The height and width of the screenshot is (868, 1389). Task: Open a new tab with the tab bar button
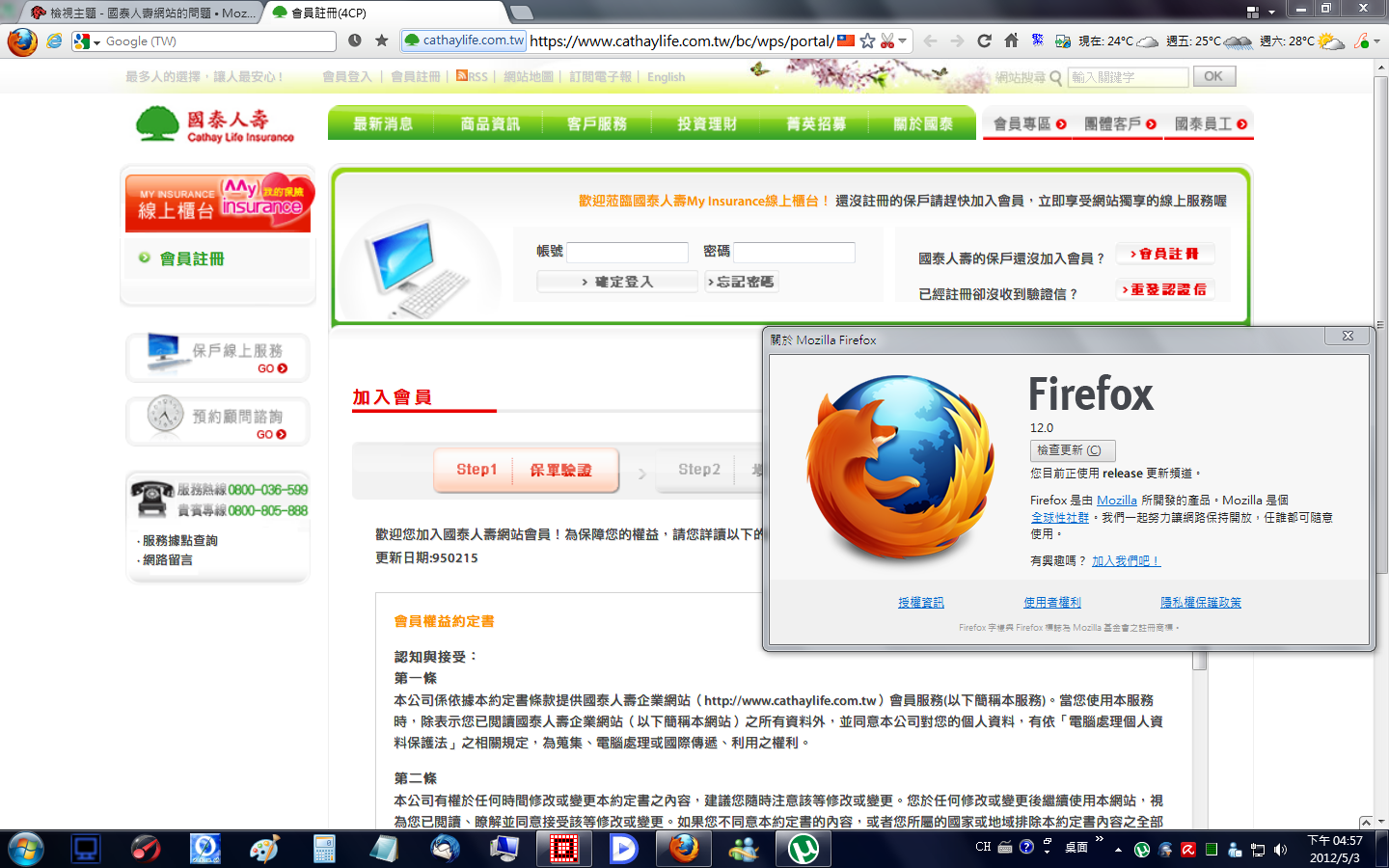(522, 13)
